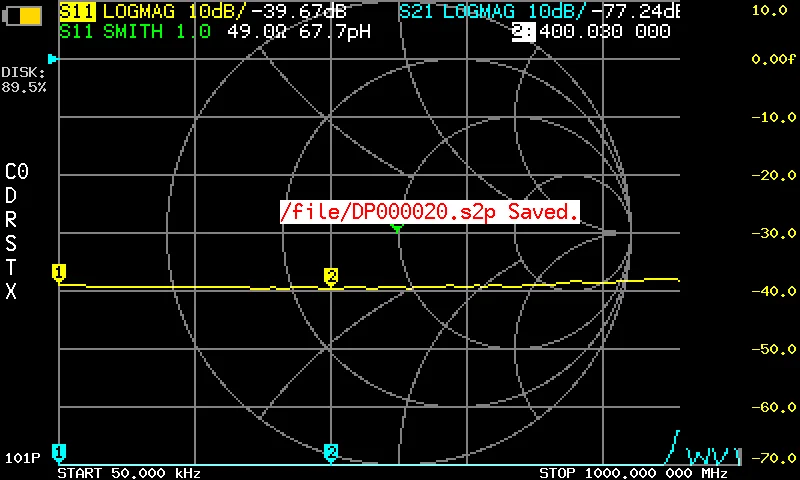This screenshot has width=800, height=480.
Task: Click the -77.24dB S21 value readout
Action: coord(635,11)
